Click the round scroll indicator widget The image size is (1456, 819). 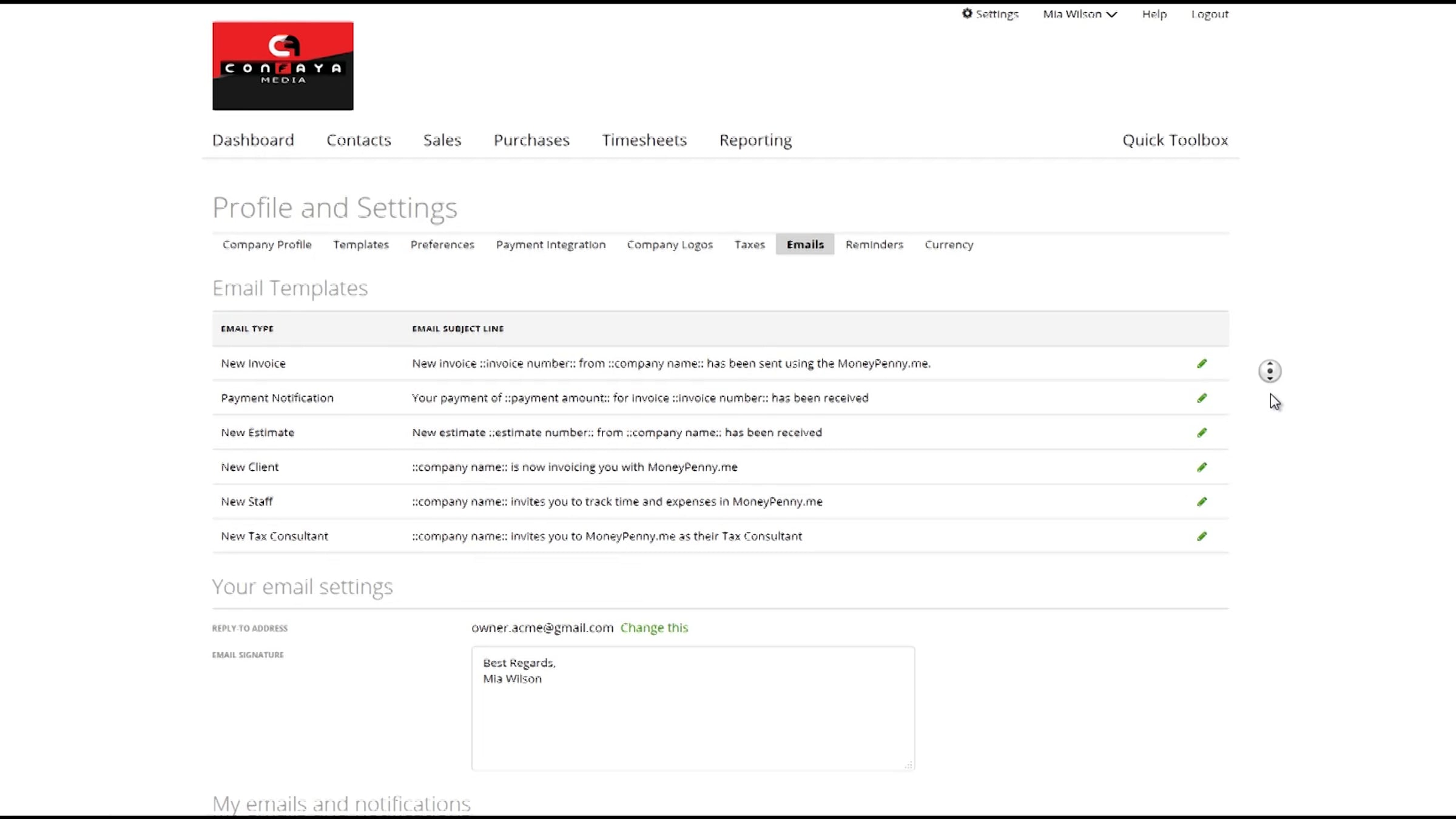tap(1270, 371)
